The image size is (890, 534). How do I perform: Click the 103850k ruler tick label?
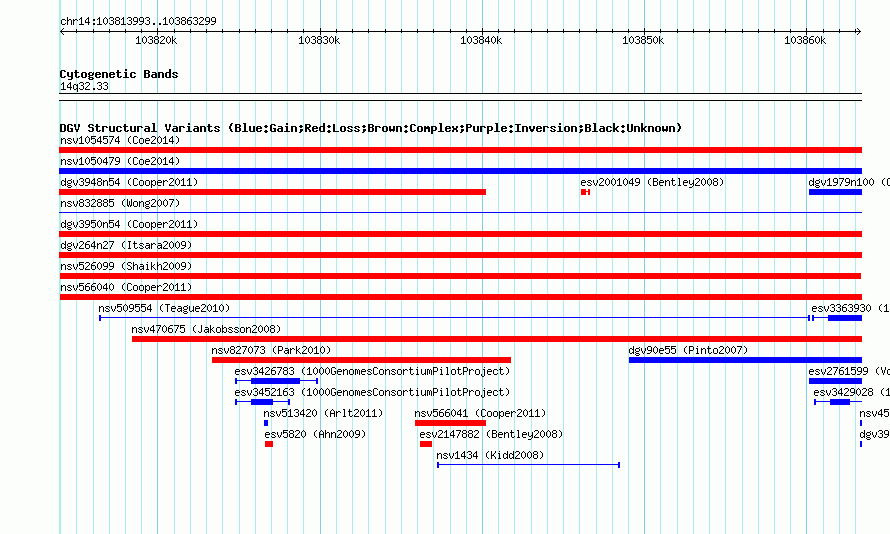tap(643, 40)
